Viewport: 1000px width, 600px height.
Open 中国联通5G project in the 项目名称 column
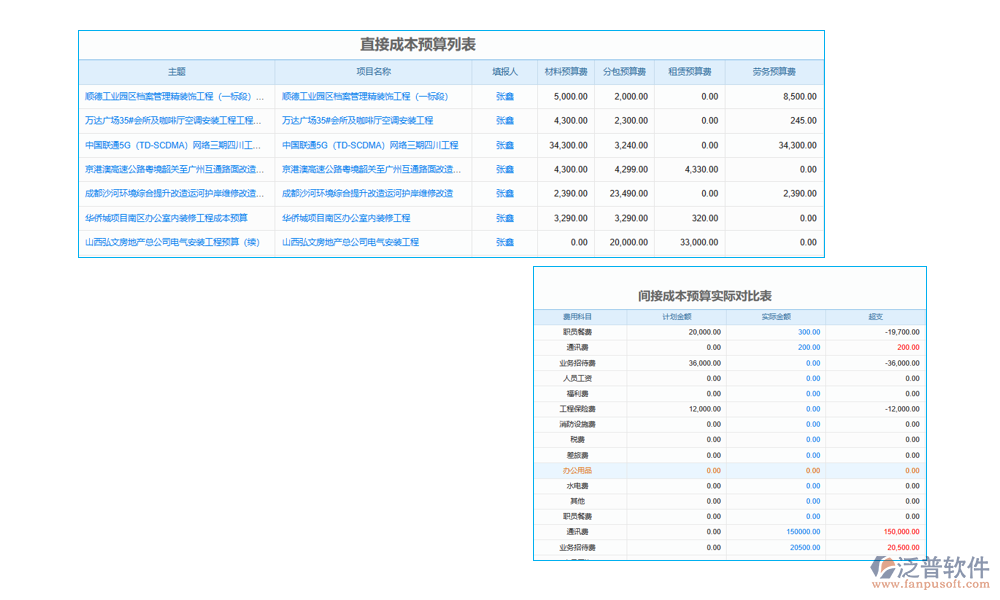coord(369,145)
